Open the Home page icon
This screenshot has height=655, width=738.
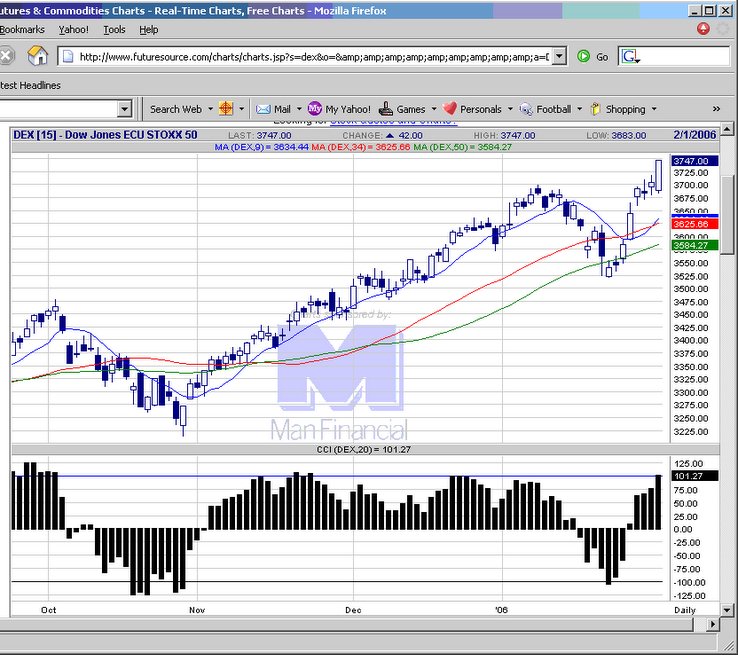(x=38, y=56)
